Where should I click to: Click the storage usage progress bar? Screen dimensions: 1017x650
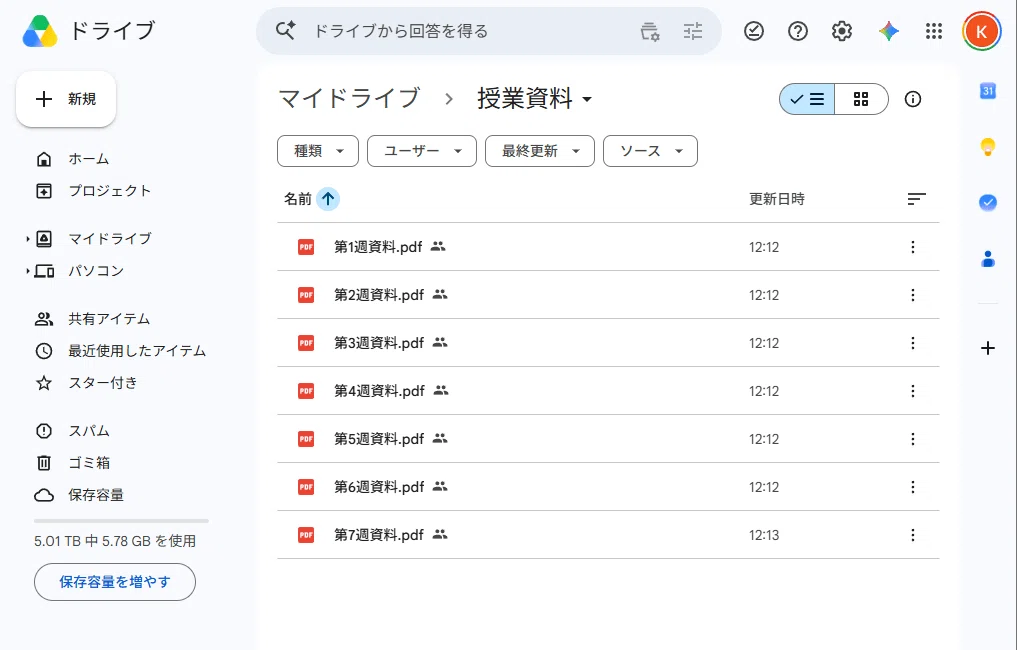click(x=121, y=520)
